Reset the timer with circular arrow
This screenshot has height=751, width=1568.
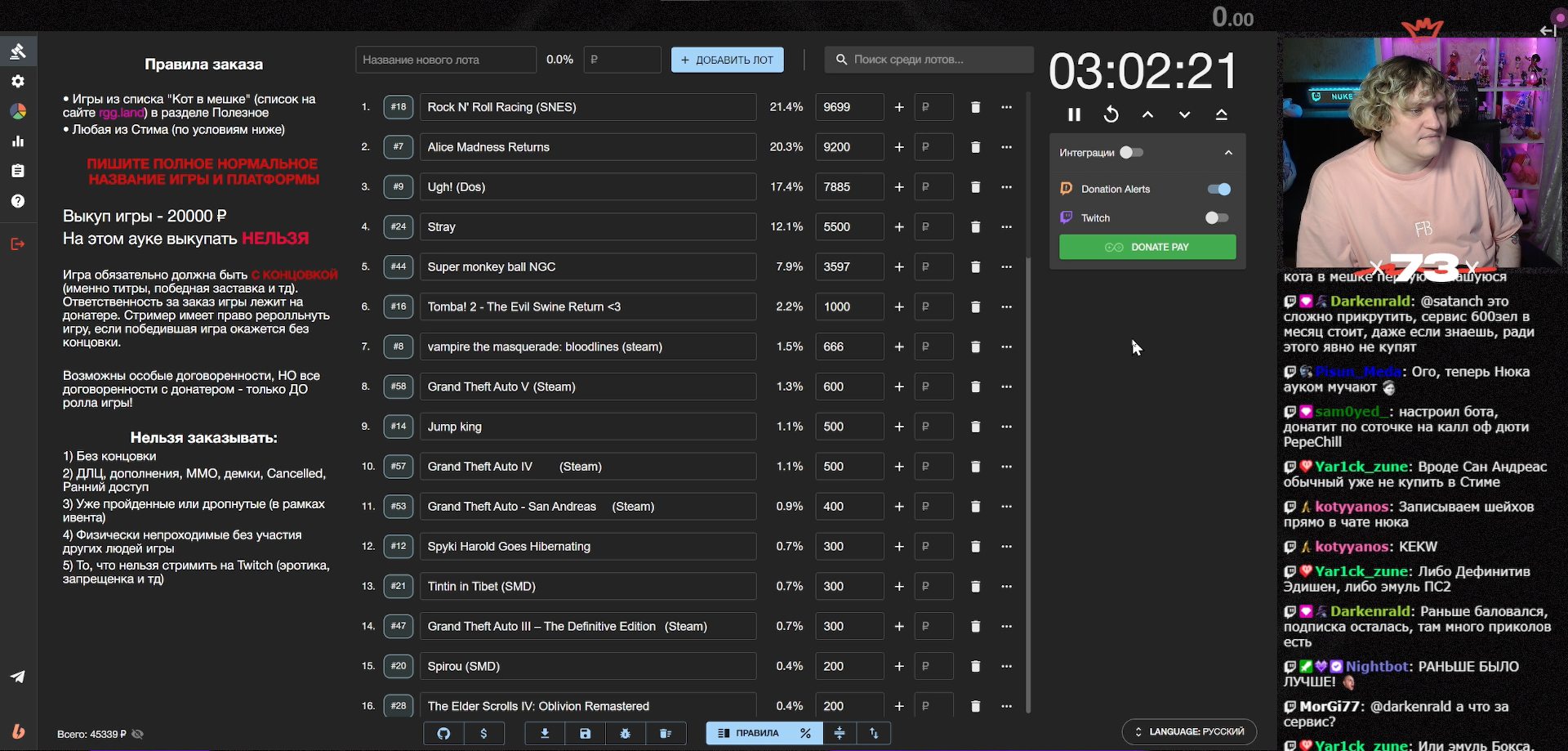(x=1111, y=115)
